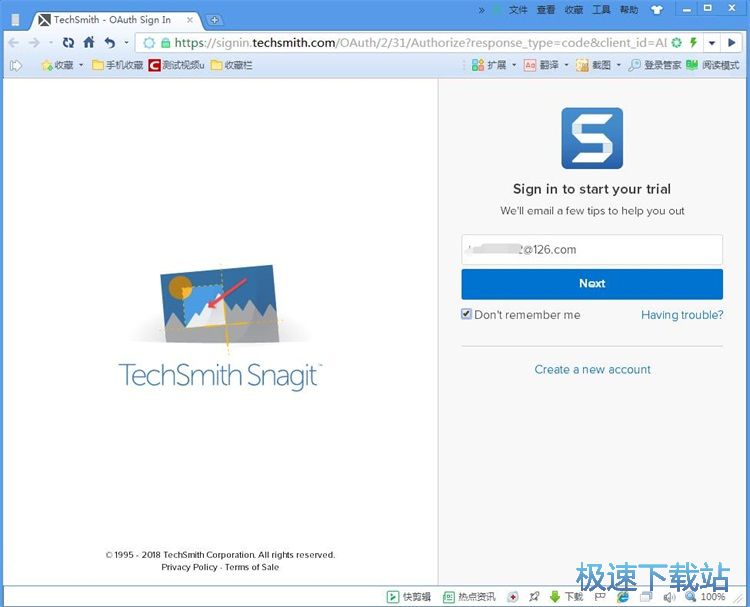Screen dimensions: 750x607
Task: Open the 100% zoom control
Action: pyautogui.click(x=706, y=596)
